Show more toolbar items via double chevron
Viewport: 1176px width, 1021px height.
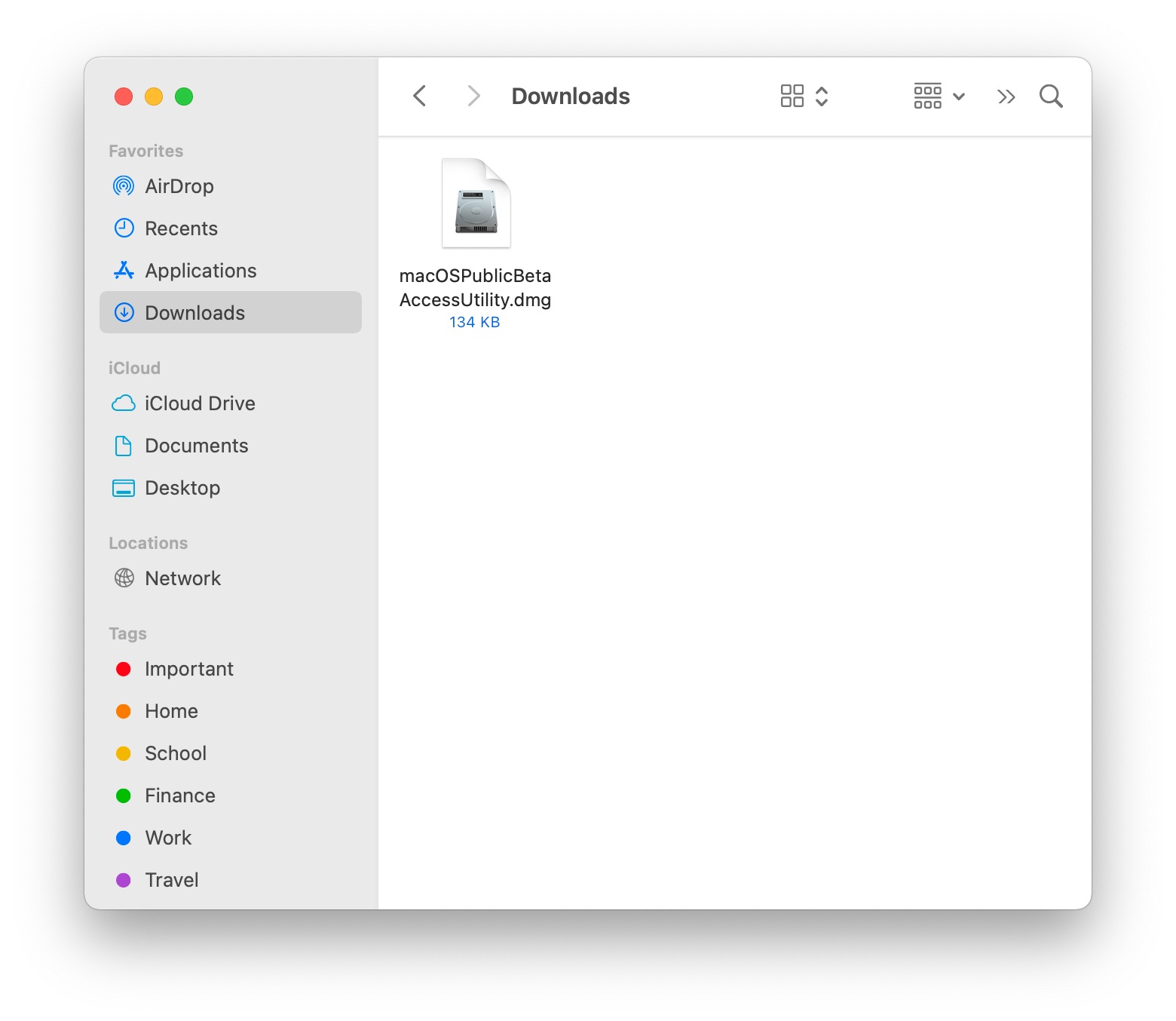pos(1006,97)
